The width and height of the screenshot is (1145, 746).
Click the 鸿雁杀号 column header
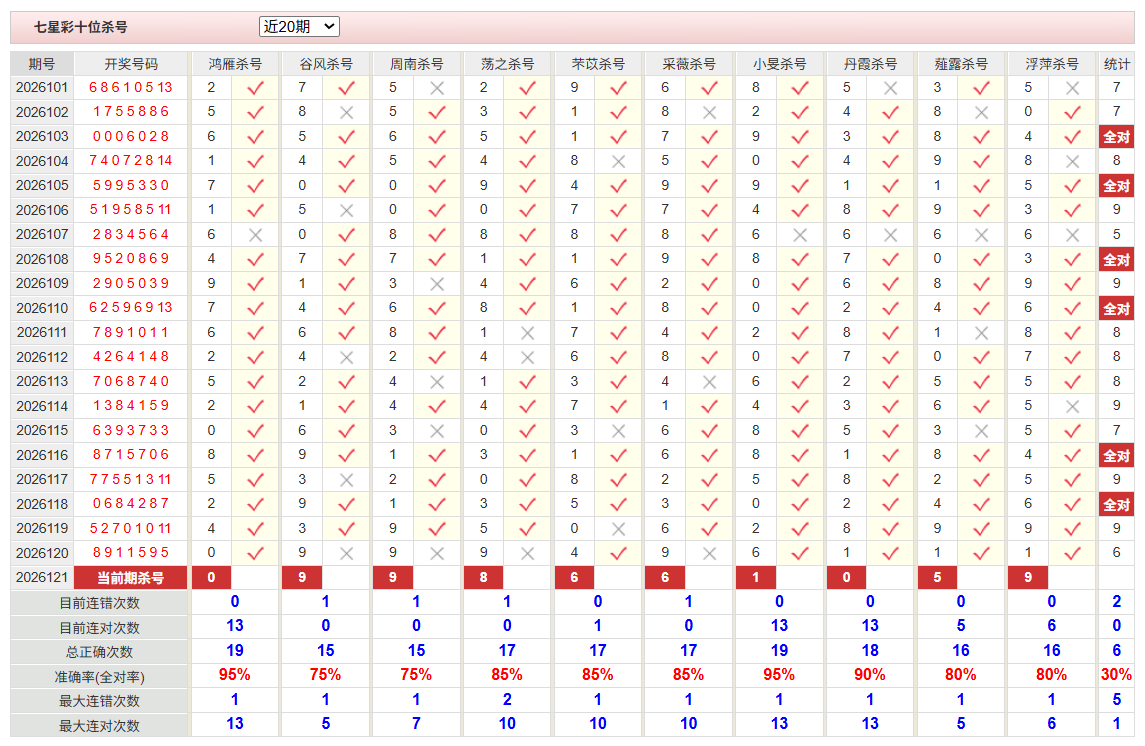point(235,64)
